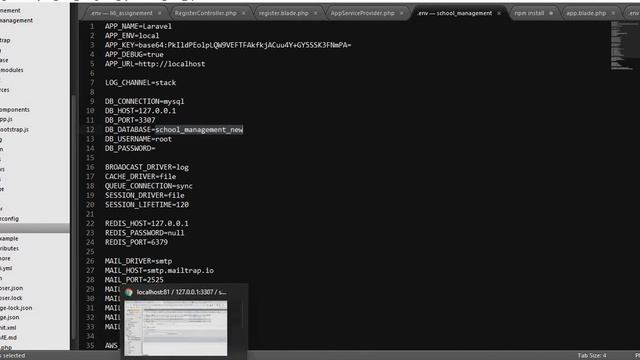The height and width of the screenshot is (360, 640).
Task: Select the highlighted school_management_new value
Action: coord(199,130)
